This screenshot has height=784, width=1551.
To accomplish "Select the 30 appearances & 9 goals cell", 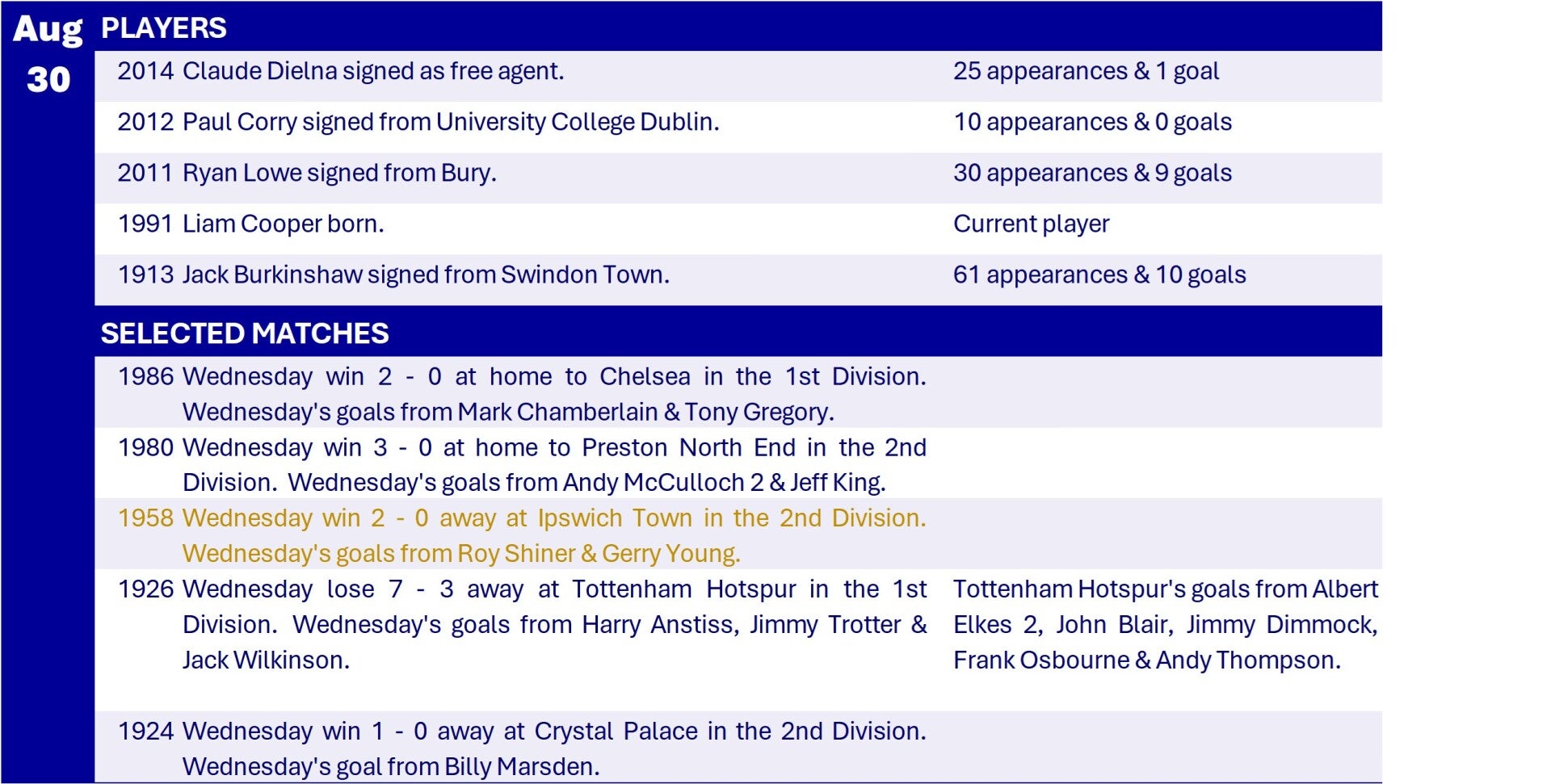I will pyautogui.click(x=1092, y=173).
